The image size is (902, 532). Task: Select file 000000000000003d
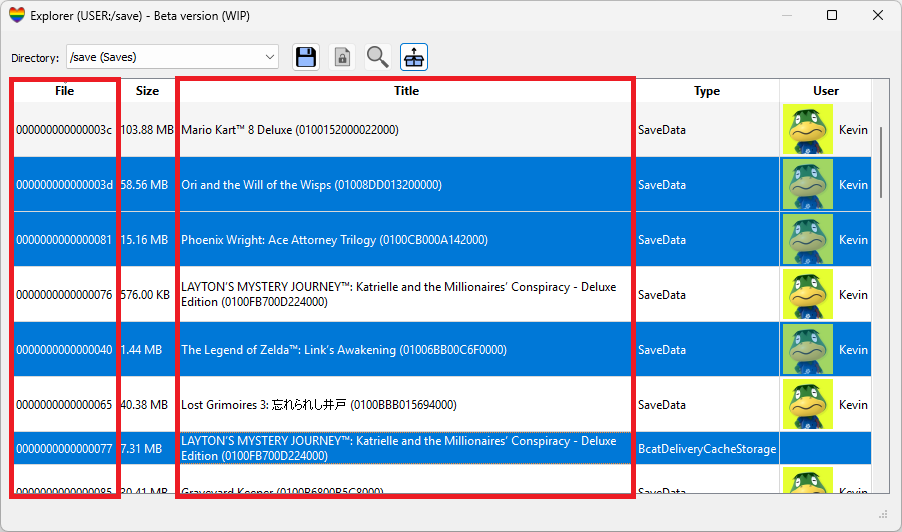(x=64, y=185)
